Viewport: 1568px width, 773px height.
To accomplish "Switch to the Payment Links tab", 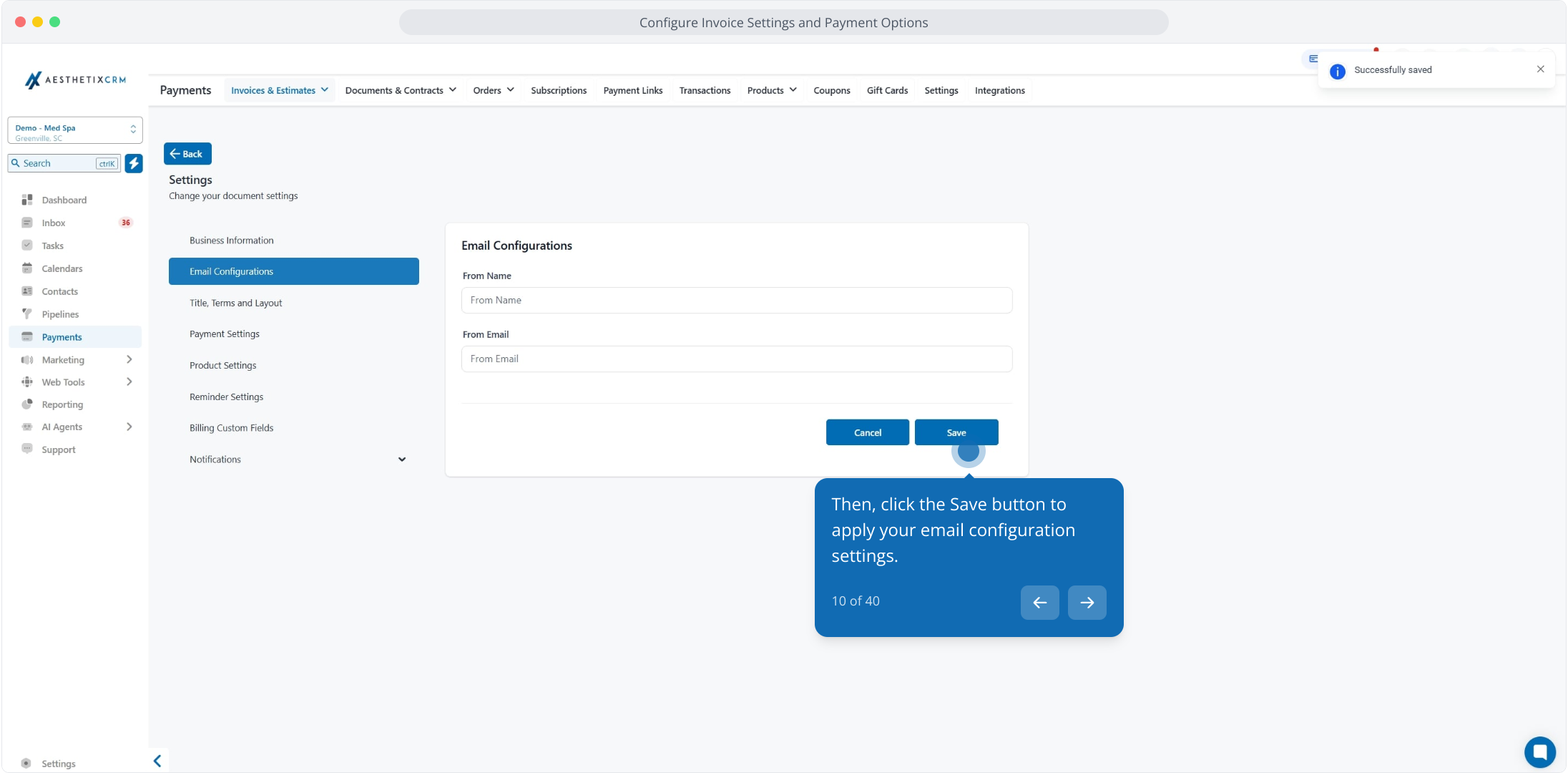I will coord(632,90).
